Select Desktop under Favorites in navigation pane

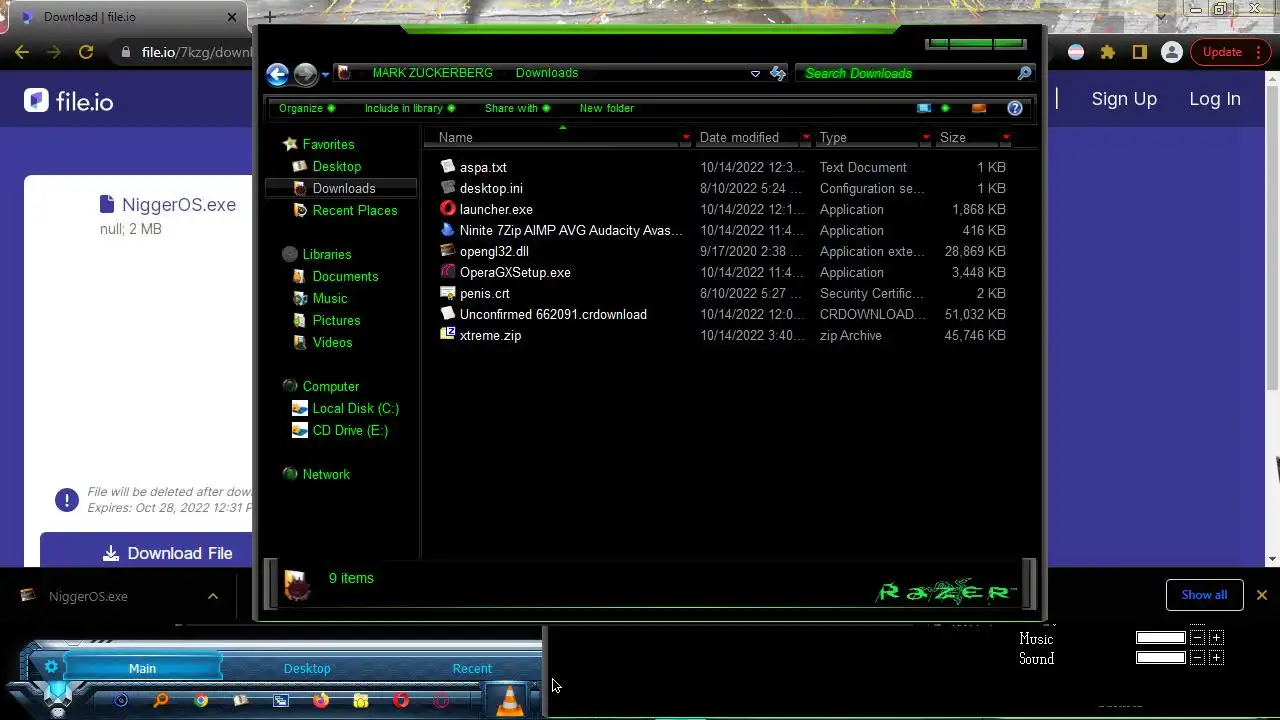click(336, 166)
